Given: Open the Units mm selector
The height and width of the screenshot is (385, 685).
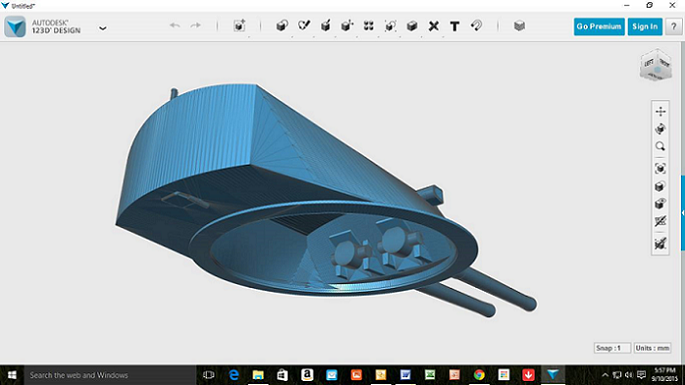Looking at the screenshot, I should (652, 348).
